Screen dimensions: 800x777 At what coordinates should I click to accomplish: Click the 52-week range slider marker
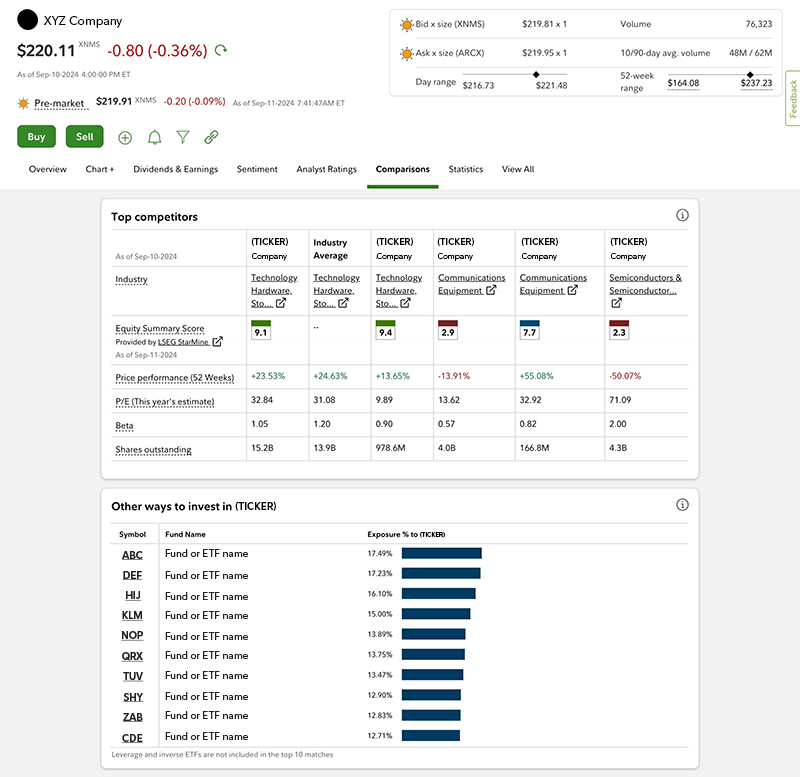click(x=750, y=75)
